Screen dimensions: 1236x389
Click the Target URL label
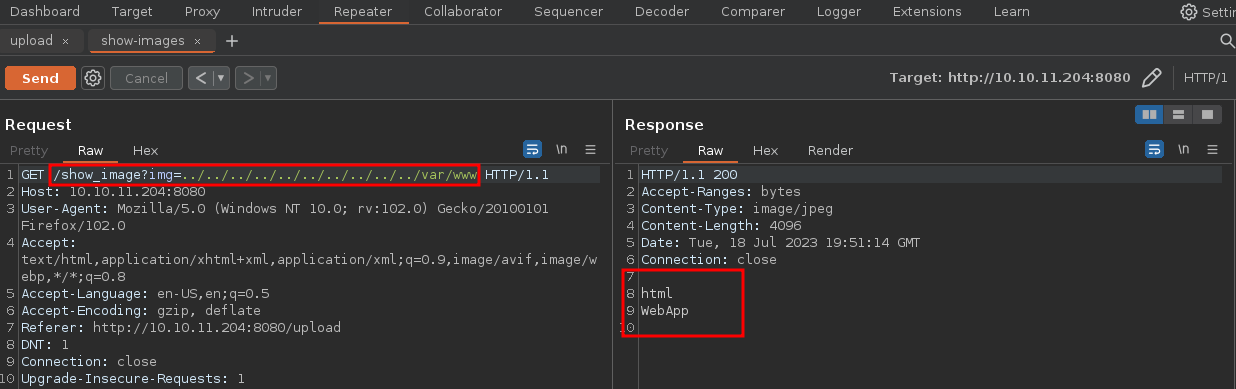[x=1010, y=78]
